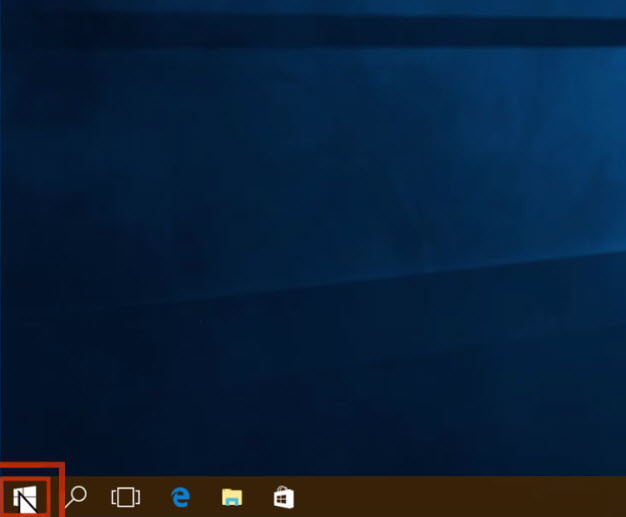Start a search using the magnifying glass

[x=76, y=496]
